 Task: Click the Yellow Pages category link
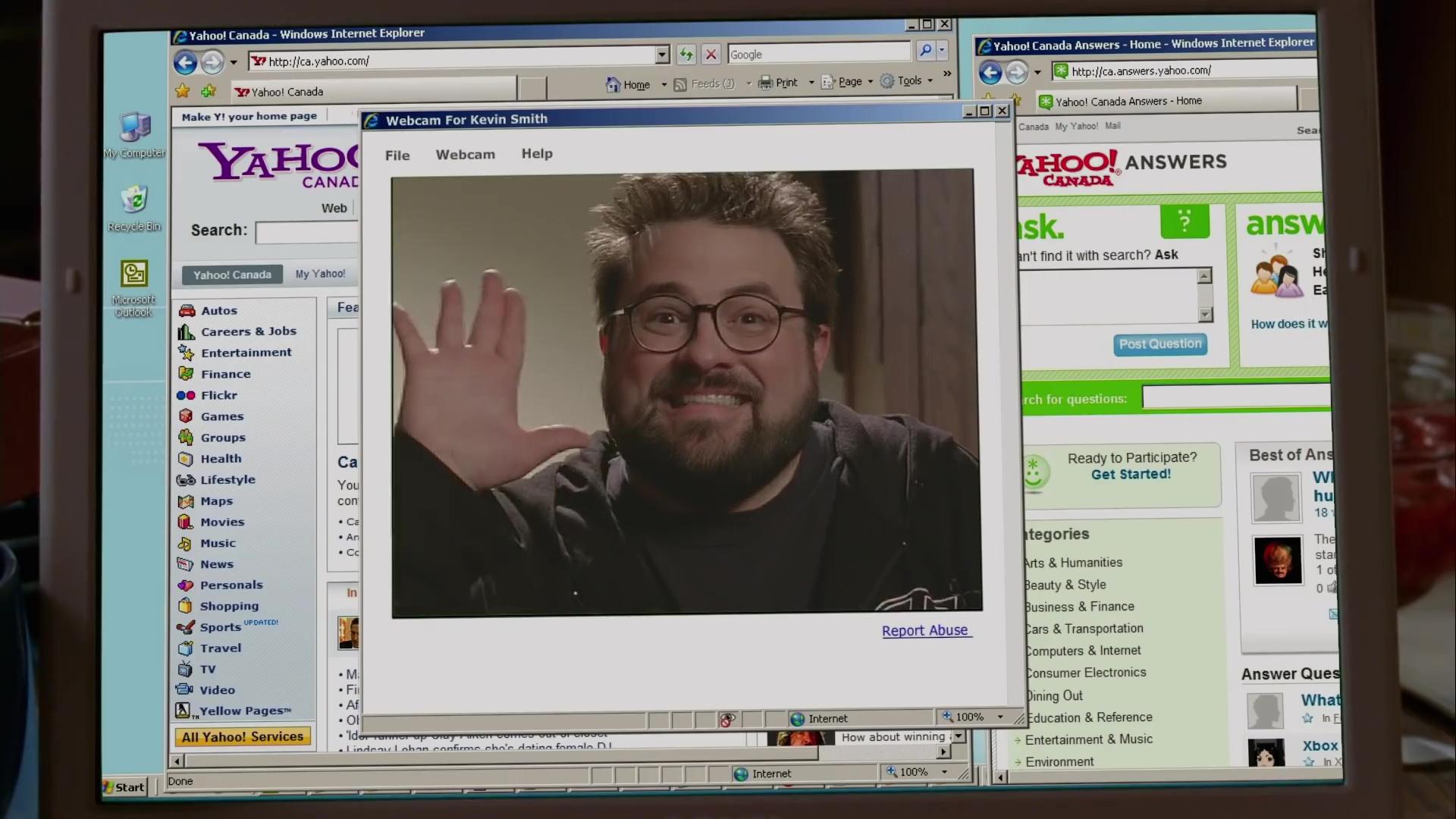click(x=246, y=711)
